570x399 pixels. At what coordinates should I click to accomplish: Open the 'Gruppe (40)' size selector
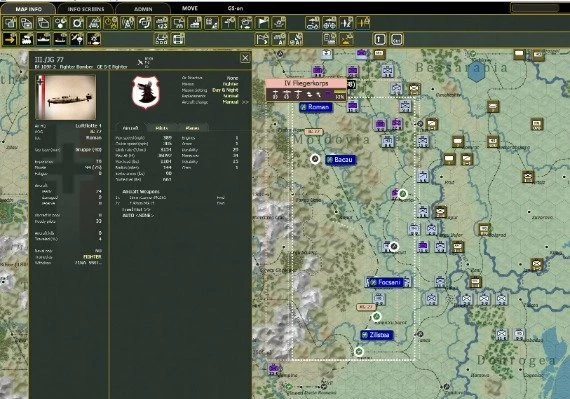(x=89, y=150)
